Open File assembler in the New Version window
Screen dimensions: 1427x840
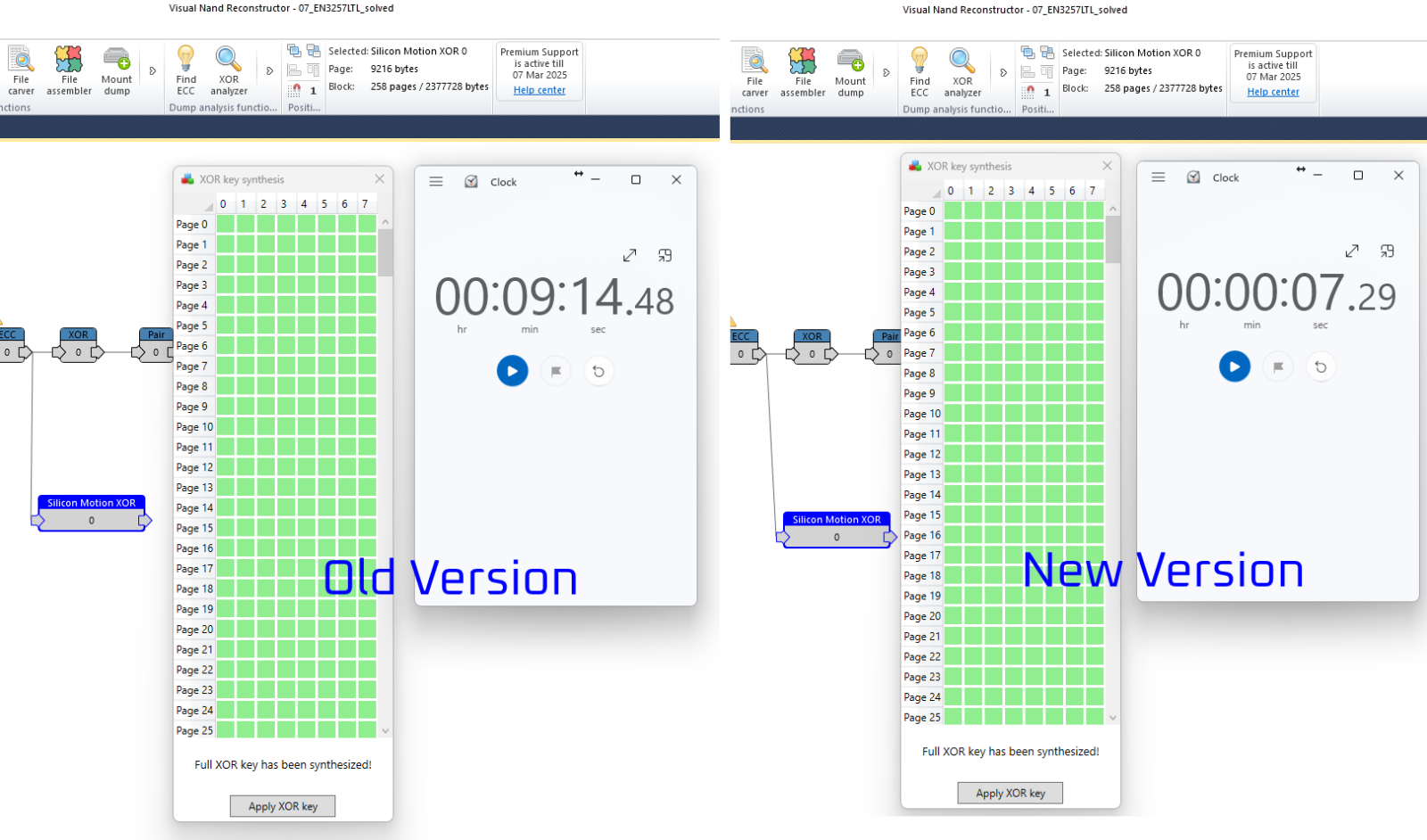803,72
